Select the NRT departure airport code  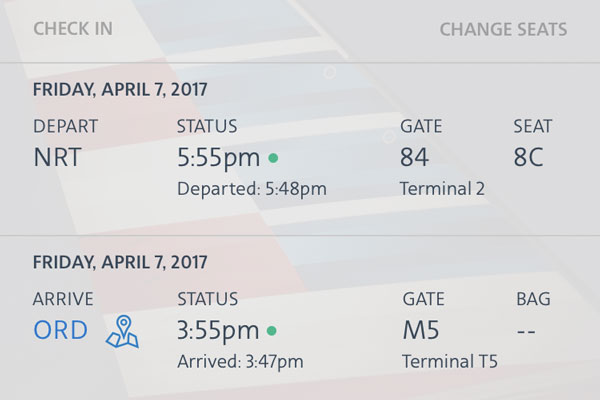57,157
